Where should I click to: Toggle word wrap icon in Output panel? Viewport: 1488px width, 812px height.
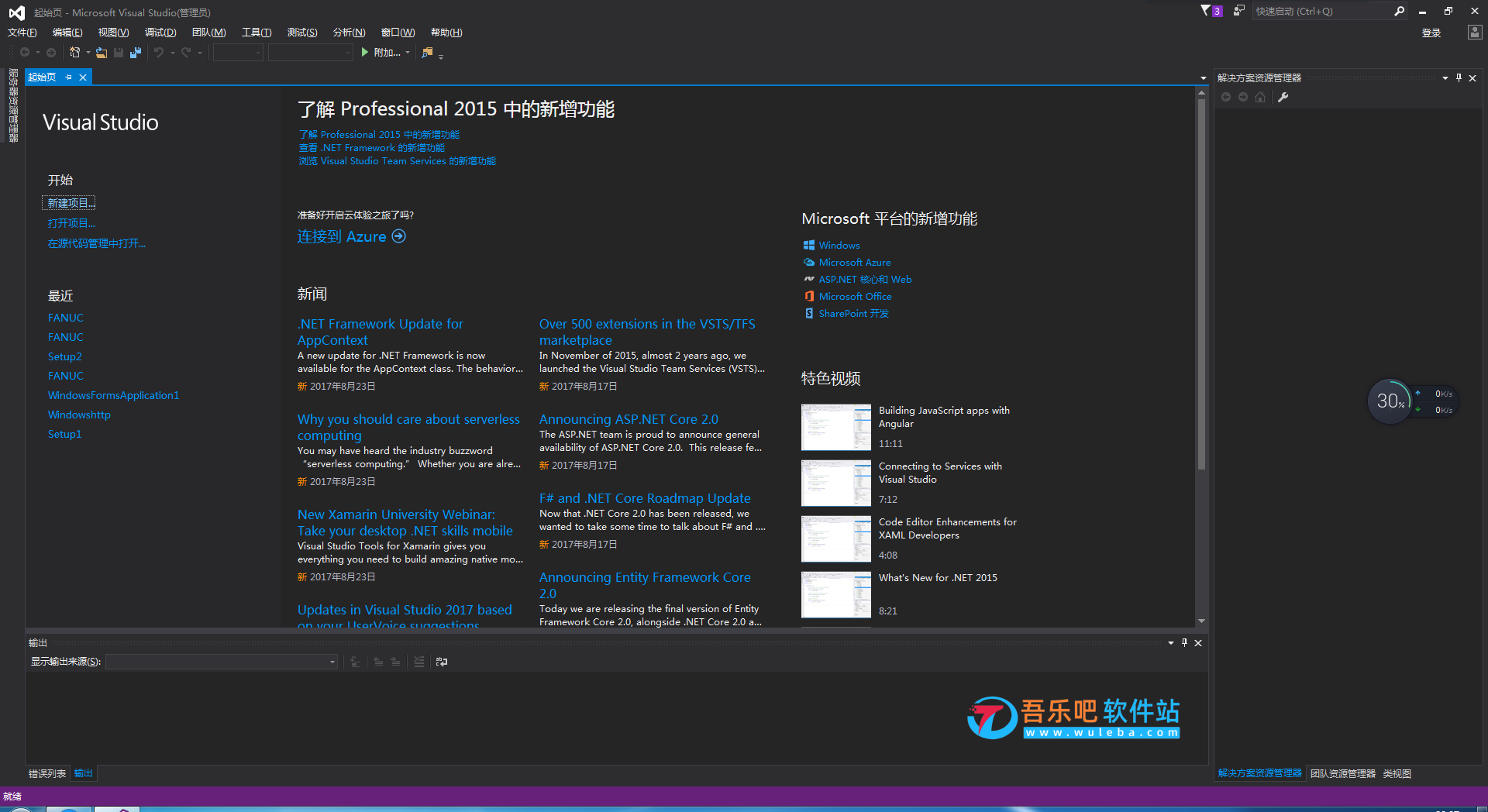[442, 662]
